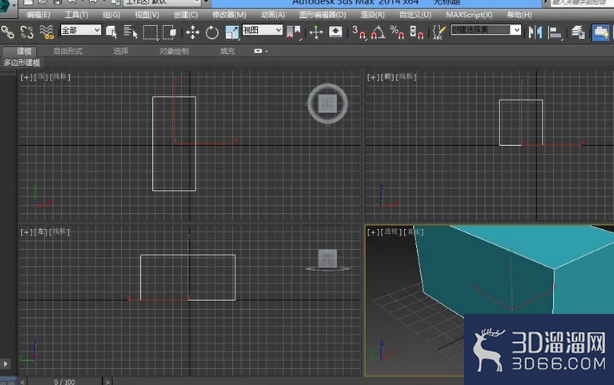Open the 创建(C) menu
Viewport: 614px width, 385px height.
point(185,15)
